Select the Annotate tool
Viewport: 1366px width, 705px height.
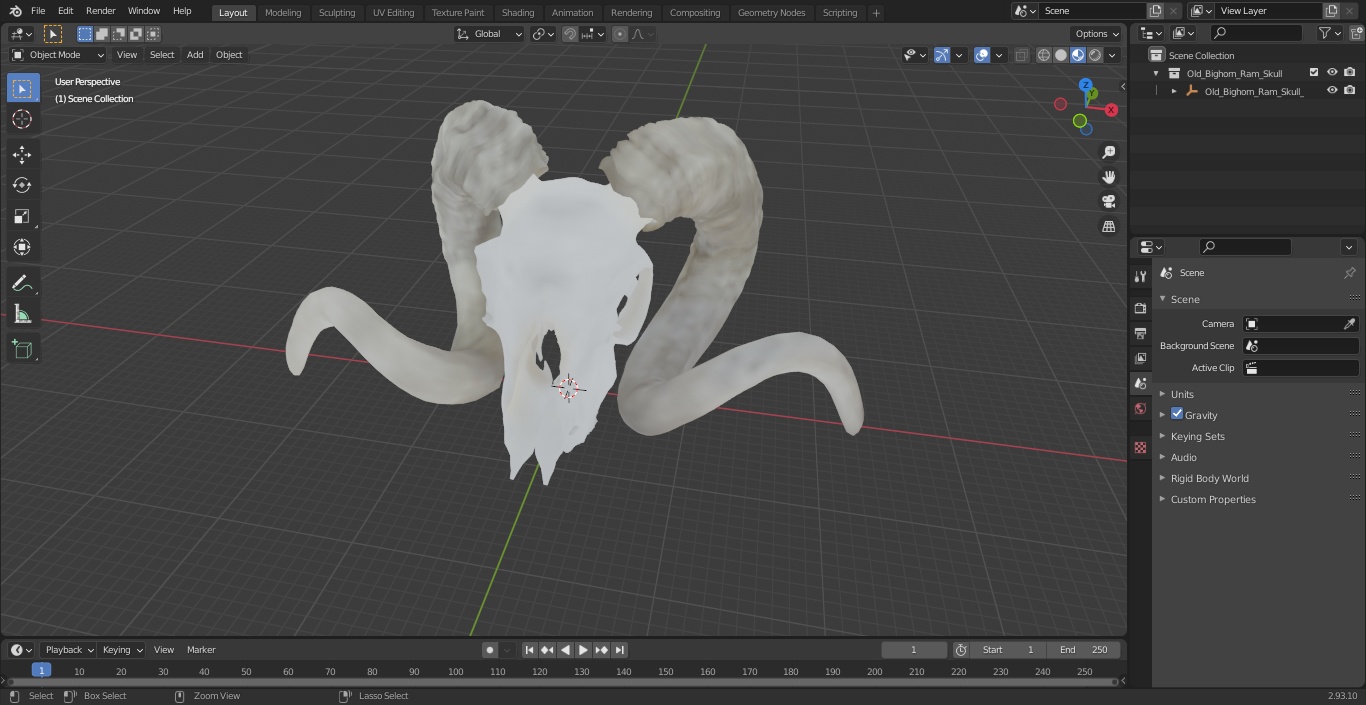point(22,284)
